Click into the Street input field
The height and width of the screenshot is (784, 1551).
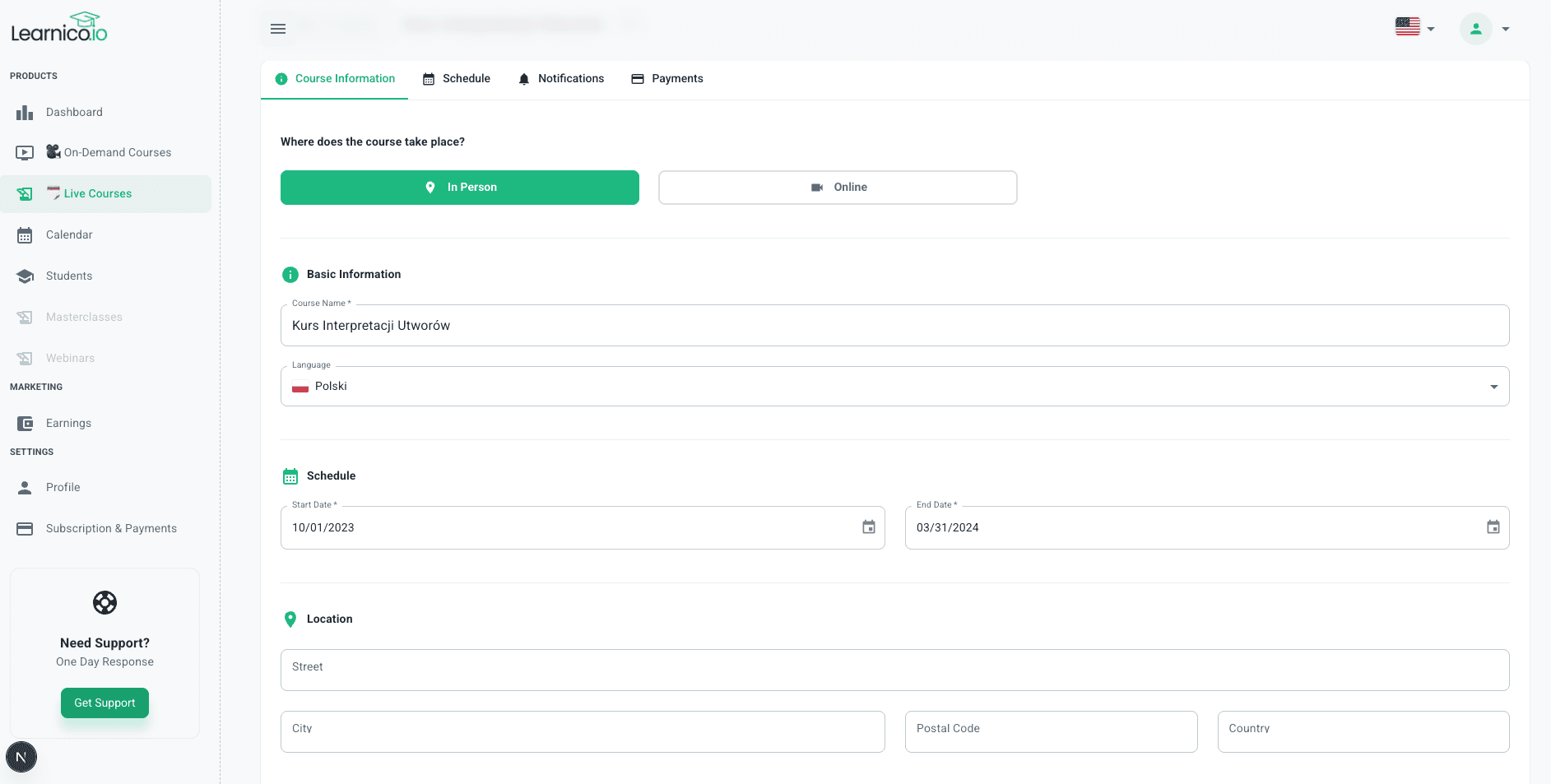[x=894, y=670]
